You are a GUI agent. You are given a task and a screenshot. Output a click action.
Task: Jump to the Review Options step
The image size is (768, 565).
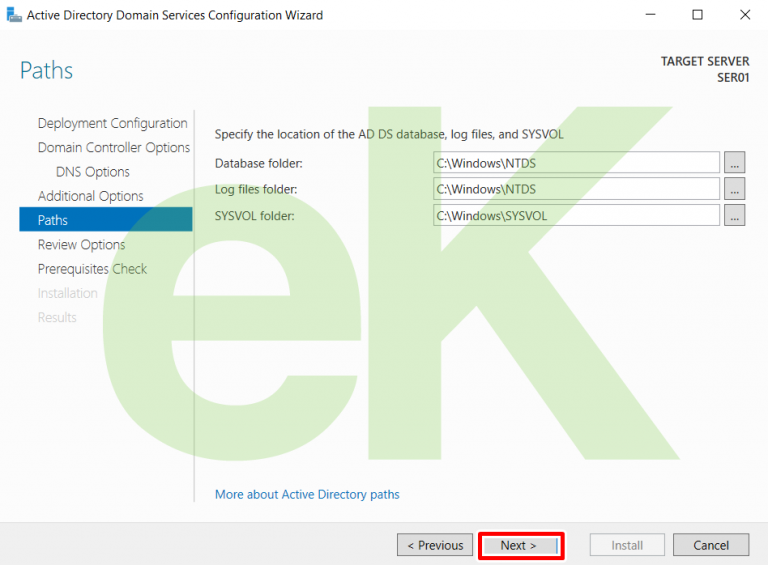[81, 245]
